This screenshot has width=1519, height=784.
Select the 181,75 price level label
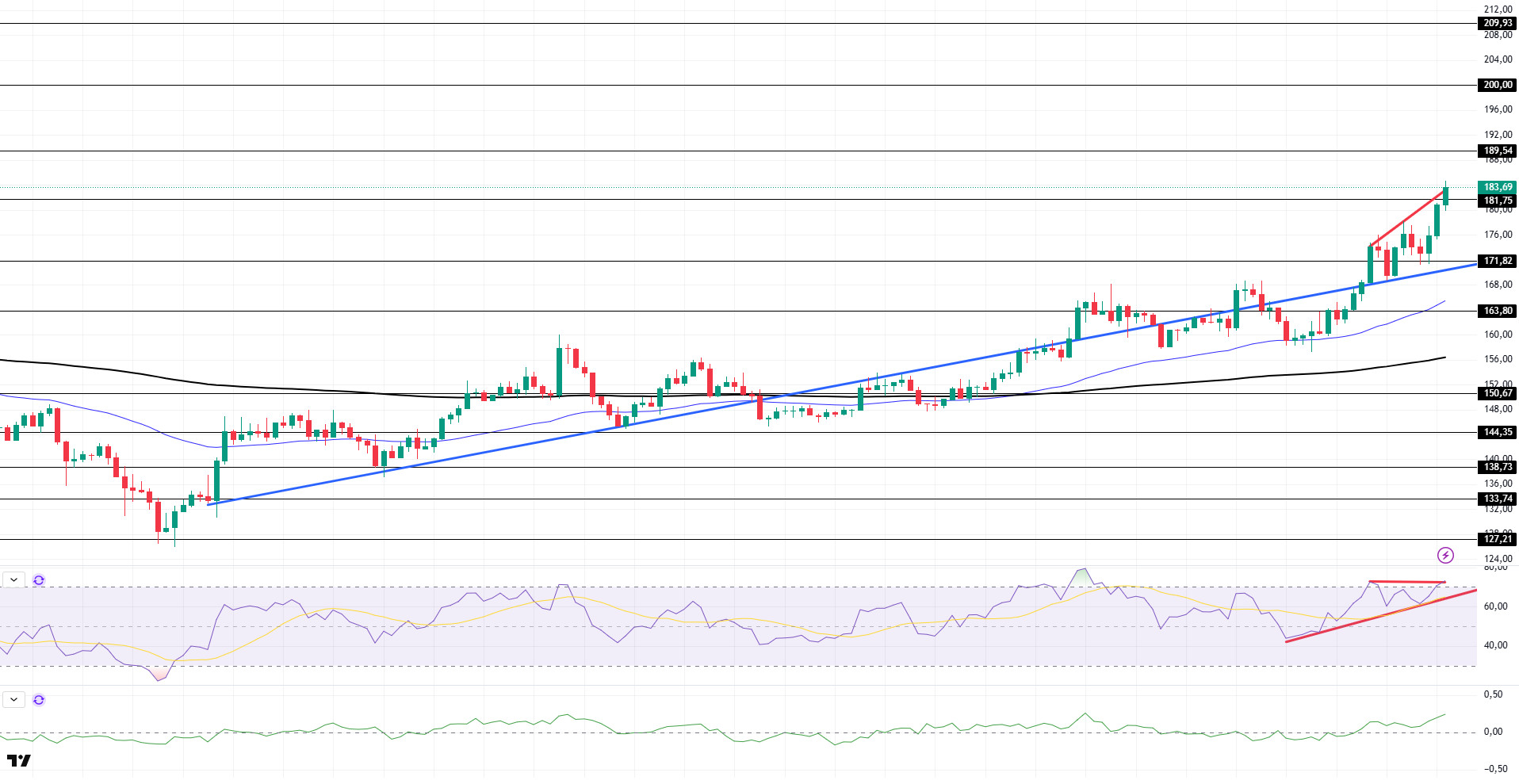(1498, 201)
